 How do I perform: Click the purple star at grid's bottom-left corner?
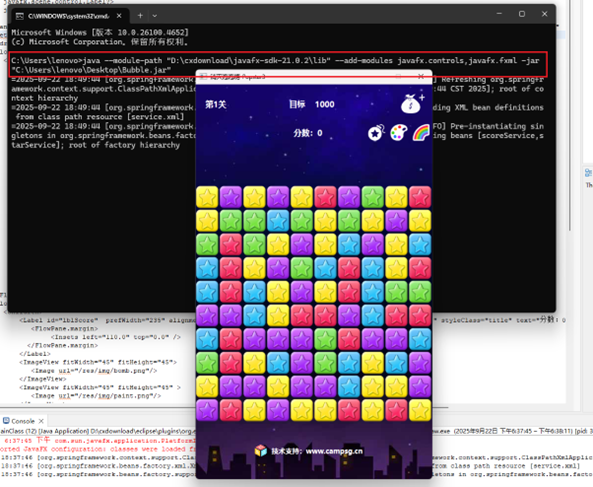click(207, 410)
